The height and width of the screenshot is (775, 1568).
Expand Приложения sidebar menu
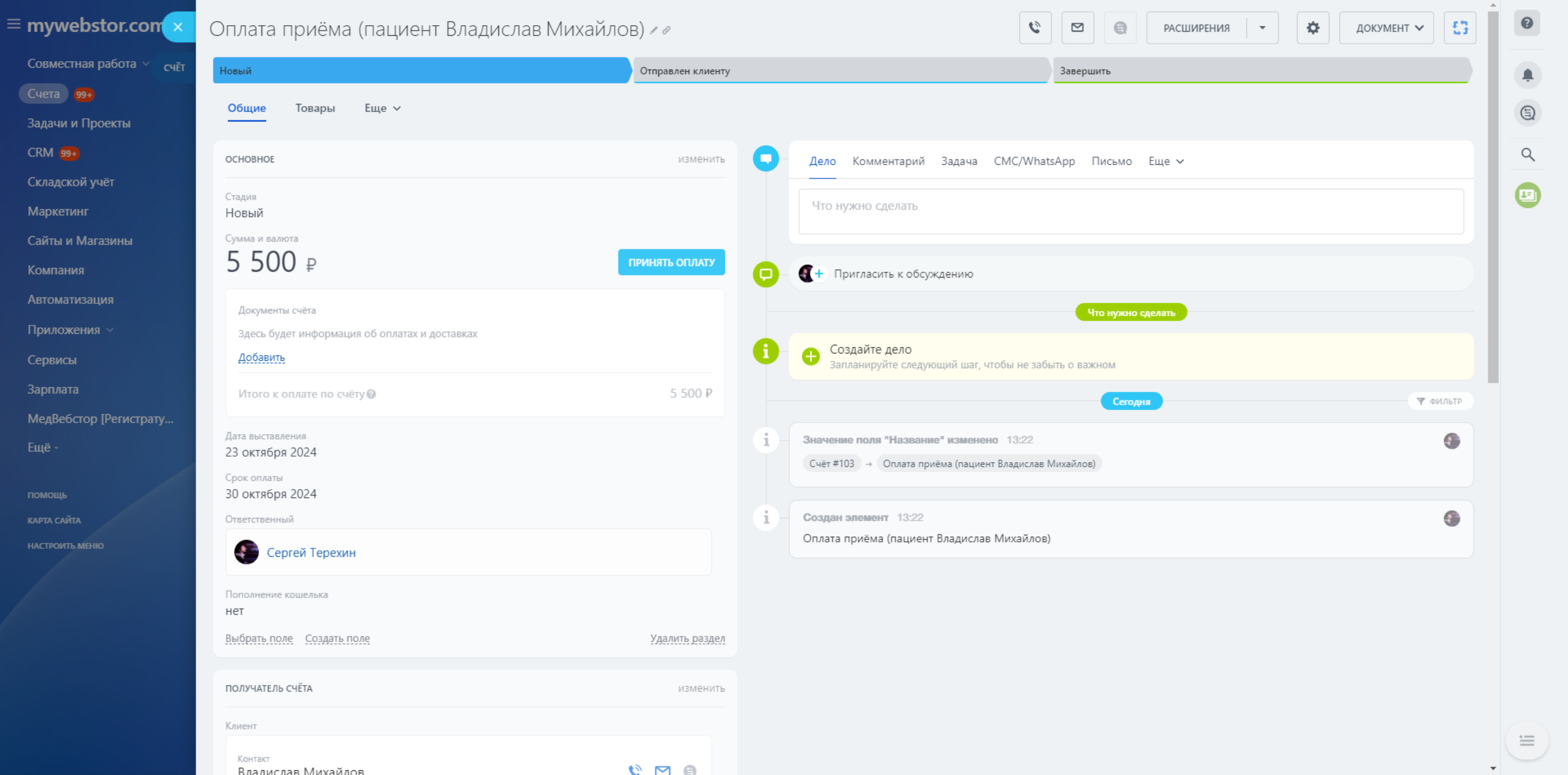71,330
